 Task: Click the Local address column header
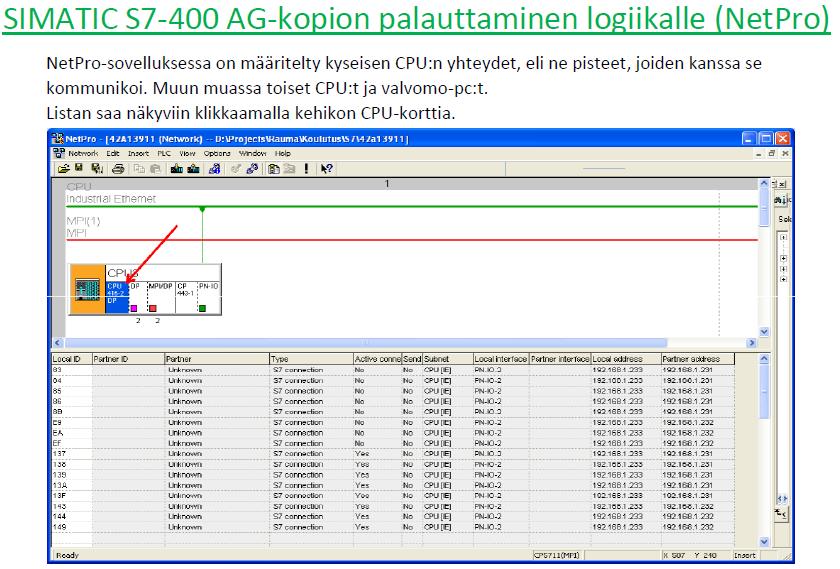(x=626, y=359)
